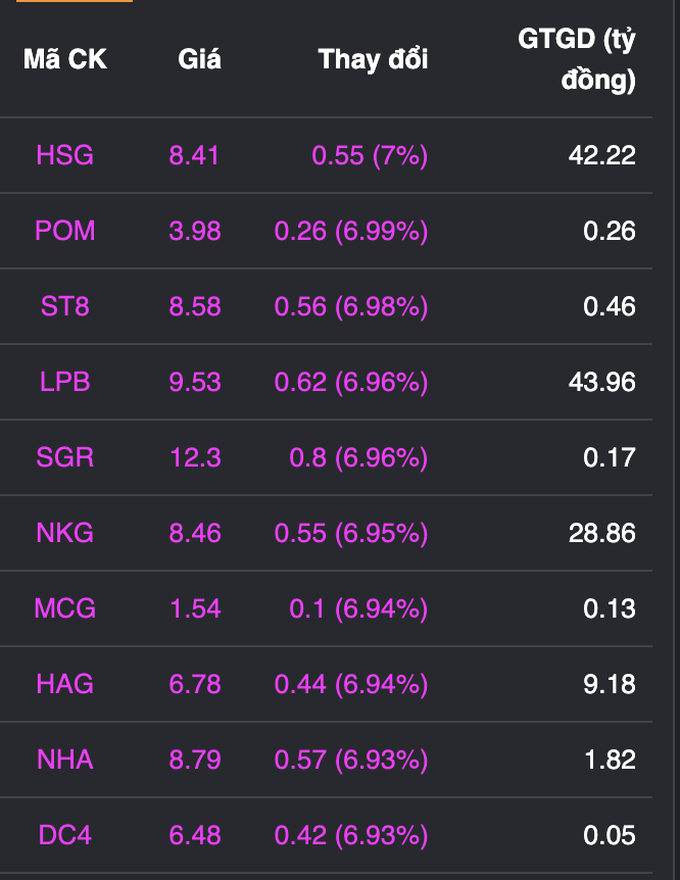Screen dimensions: 680x880
Task: Open the HSG stock ticker
Action: pyautogui.click(x=65, y=155)
